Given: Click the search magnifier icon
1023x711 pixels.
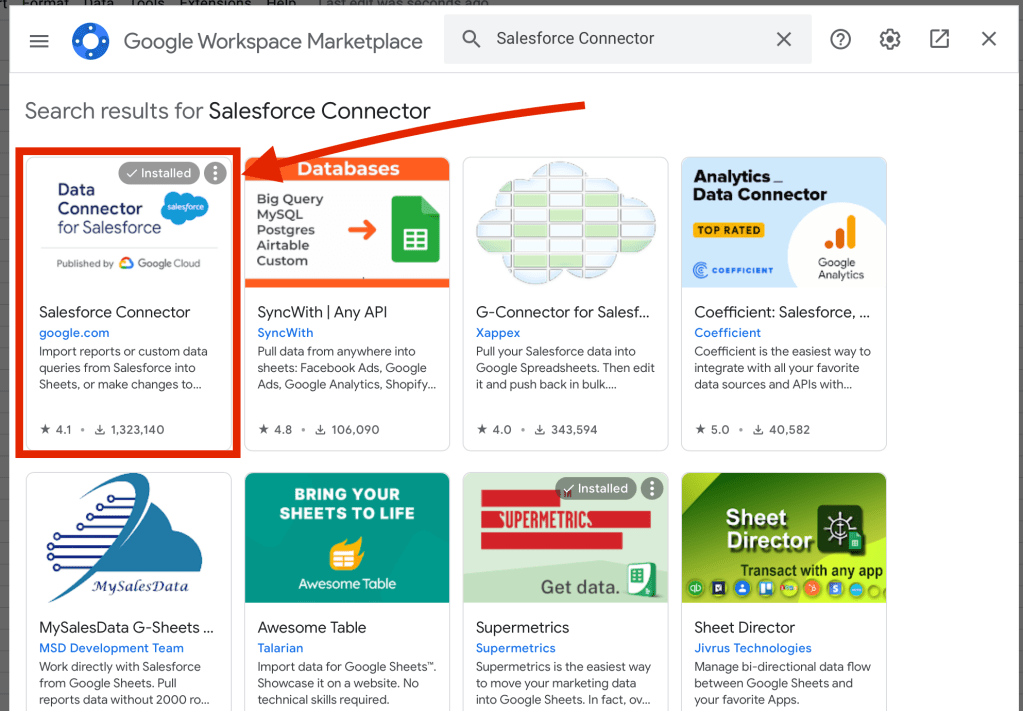Looking at the screenshot, I should click(471, 39).
